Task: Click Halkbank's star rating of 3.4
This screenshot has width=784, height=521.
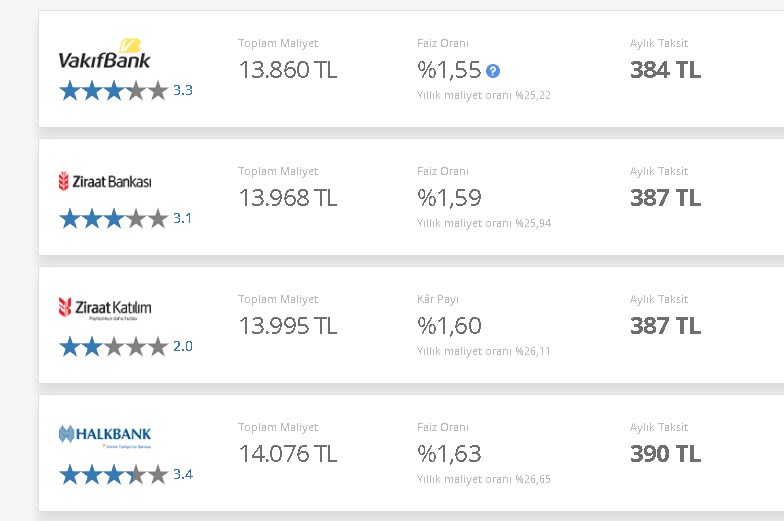Action: (126, 474)
